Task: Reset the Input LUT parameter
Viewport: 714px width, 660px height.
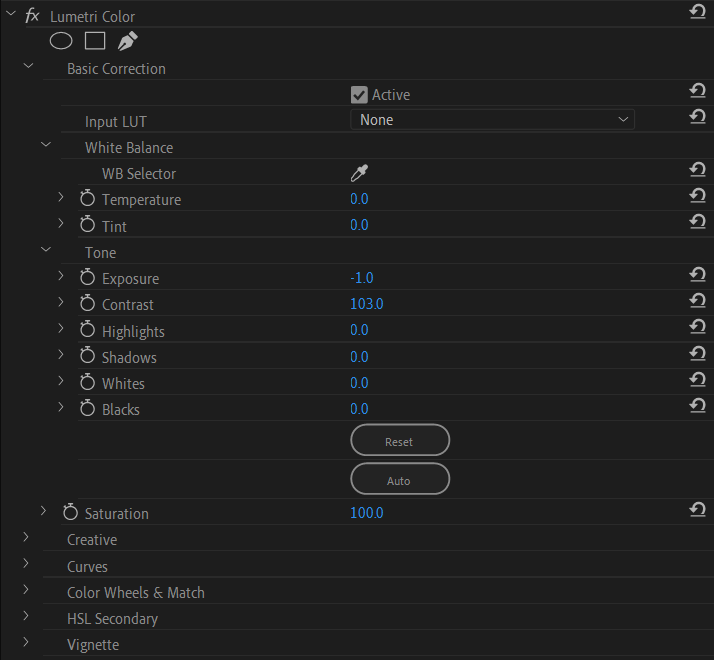Action: [697, 117]
